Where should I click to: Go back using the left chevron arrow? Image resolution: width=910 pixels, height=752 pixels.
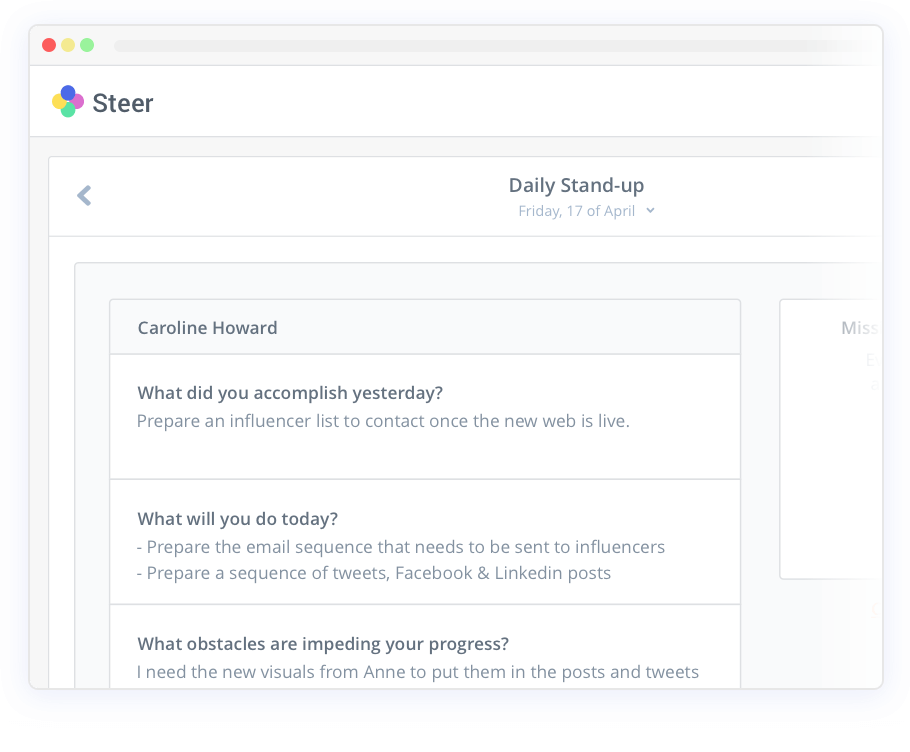[84, 196]
